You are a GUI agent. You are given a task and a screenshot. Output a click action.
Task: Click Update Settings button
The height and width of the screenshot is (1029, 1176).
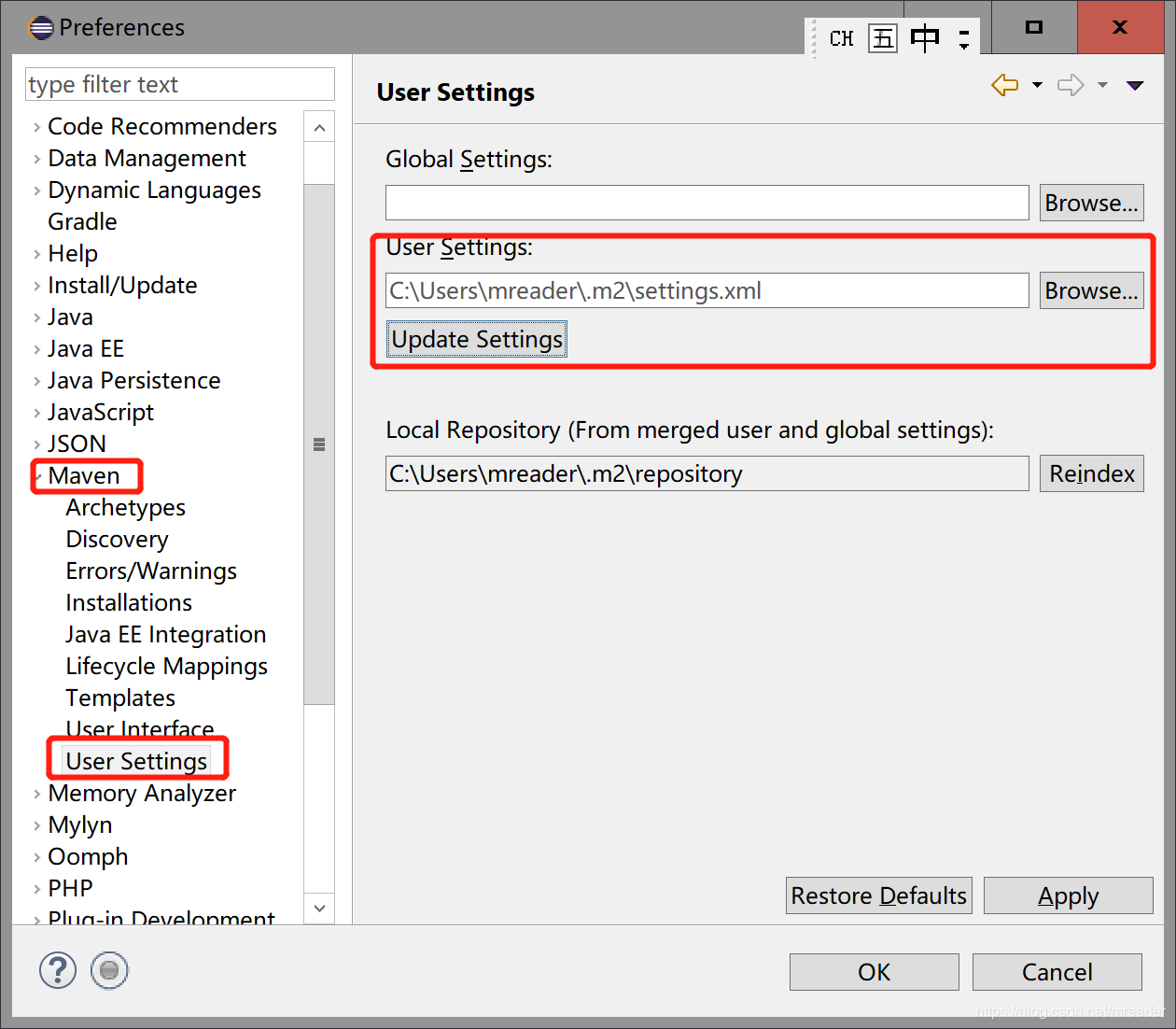click(477, 339)
